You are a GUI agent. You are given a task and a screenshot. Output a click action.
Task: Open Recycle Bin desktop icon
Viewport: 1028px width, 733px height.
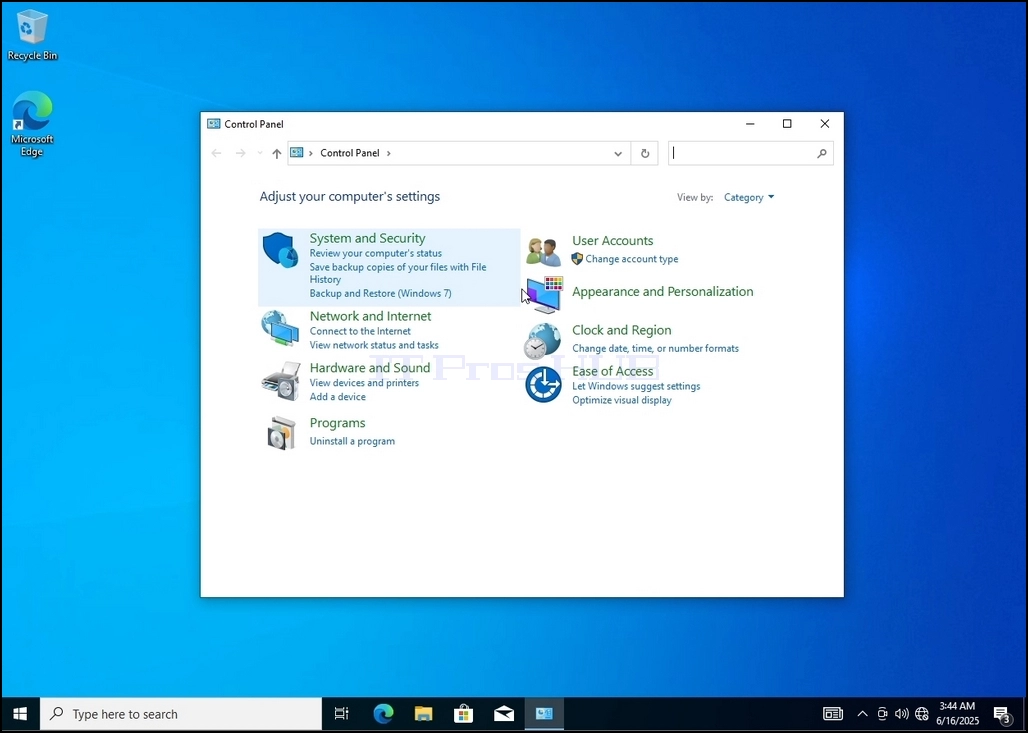pos(32,35)
